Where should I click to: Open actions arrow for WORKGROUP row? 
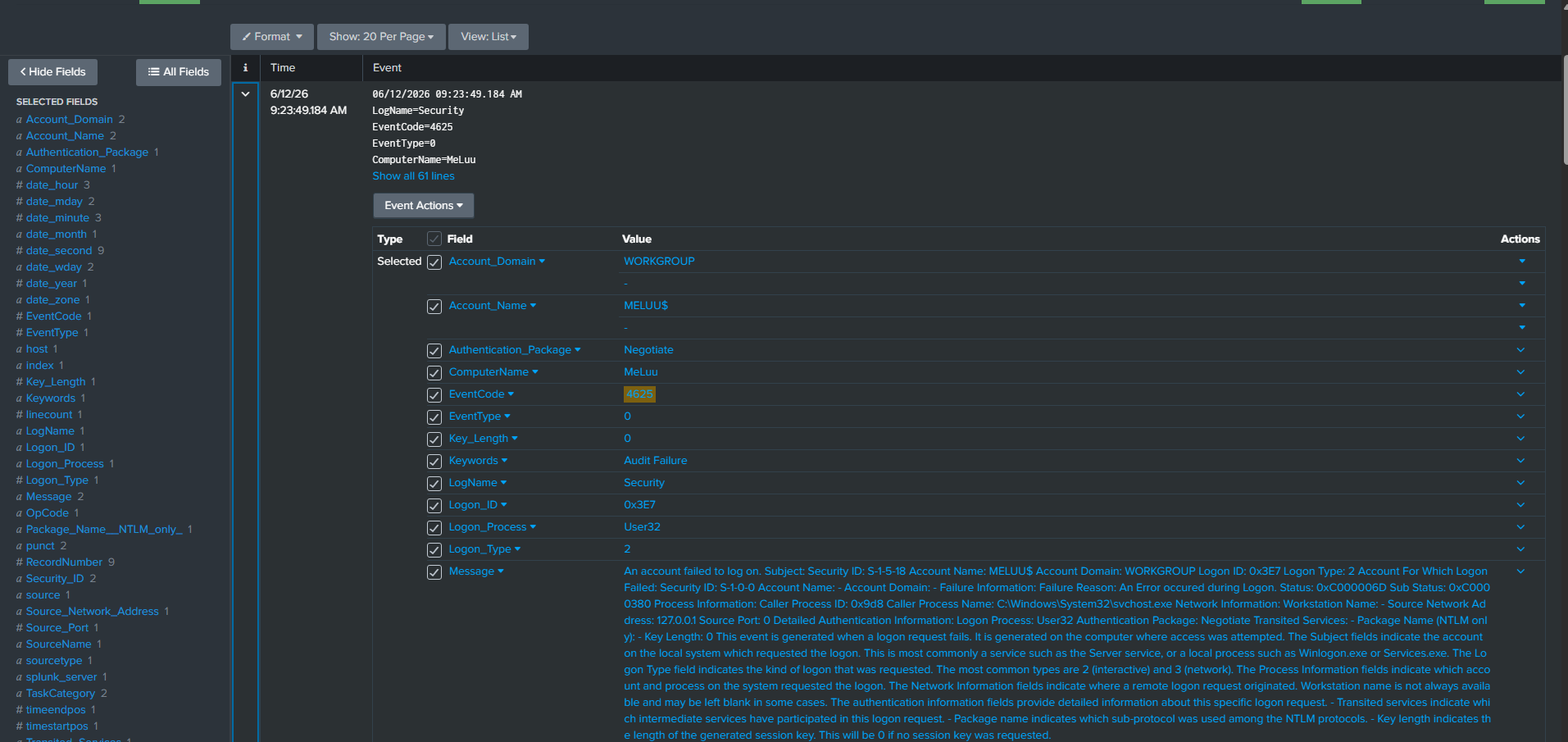[x=1522, y=262]
